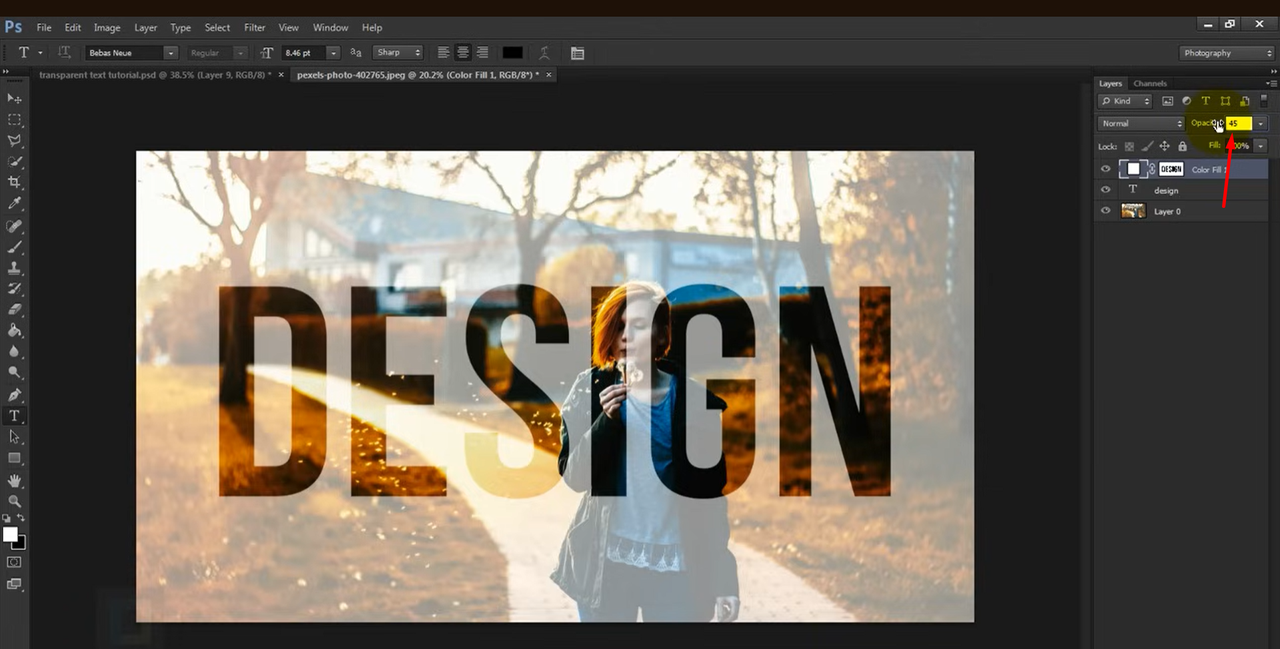
Task: Toggle Quick Mask mode
Action: click(x=14, y=562)
